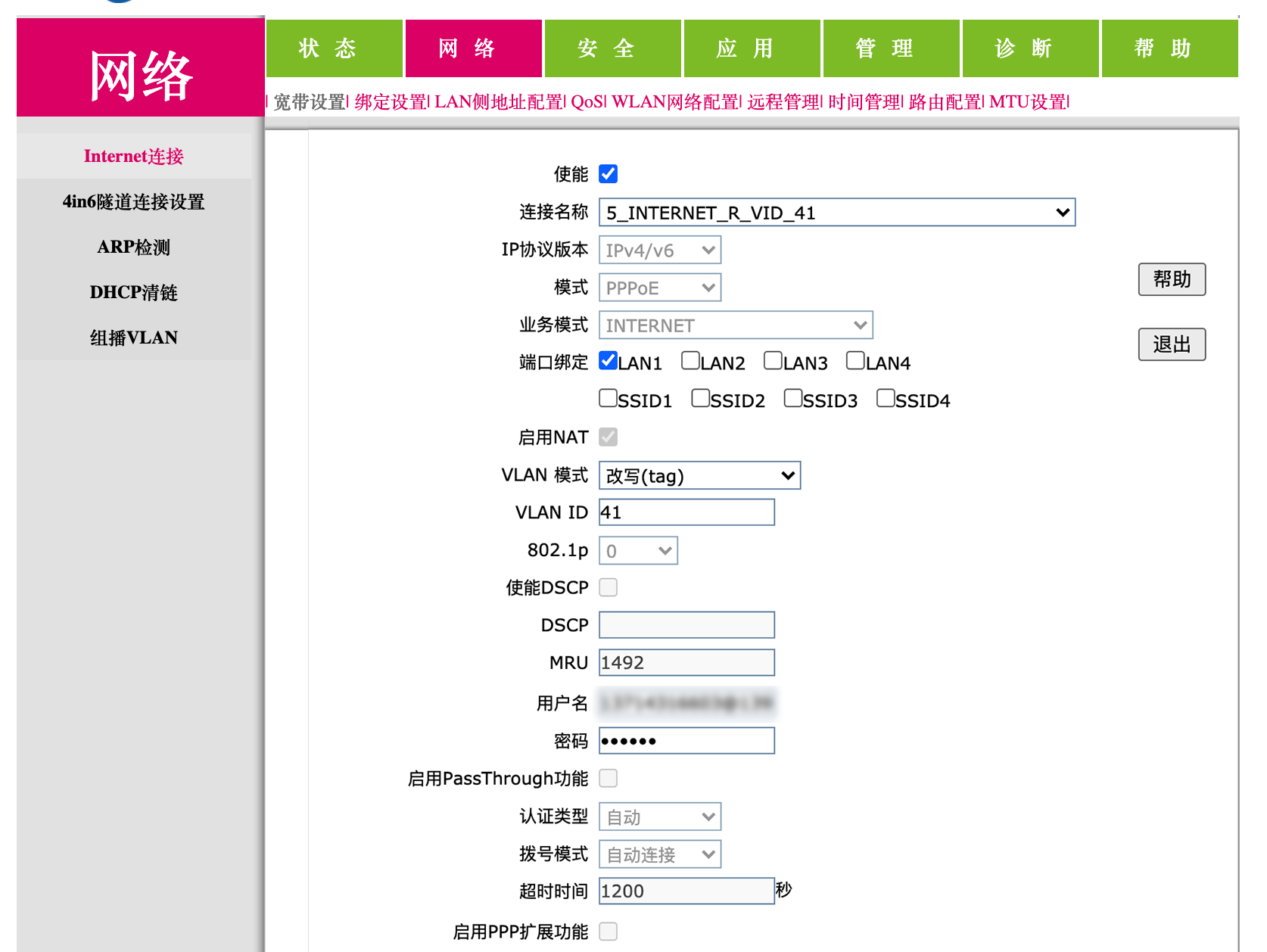Check the SSID1 binding checkbox

pos(608,397)
